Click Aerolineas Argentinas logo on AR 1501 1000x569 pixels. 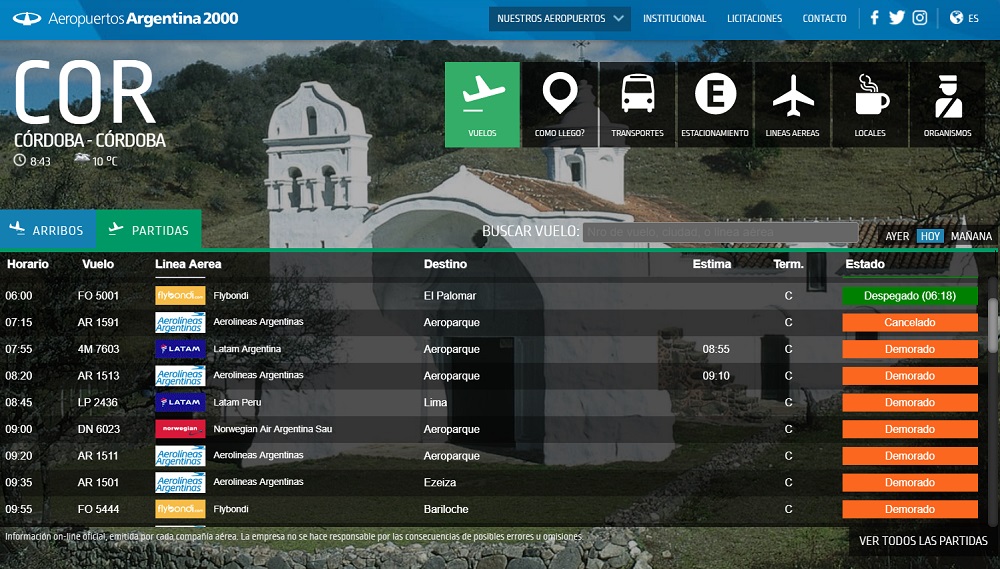180,482
